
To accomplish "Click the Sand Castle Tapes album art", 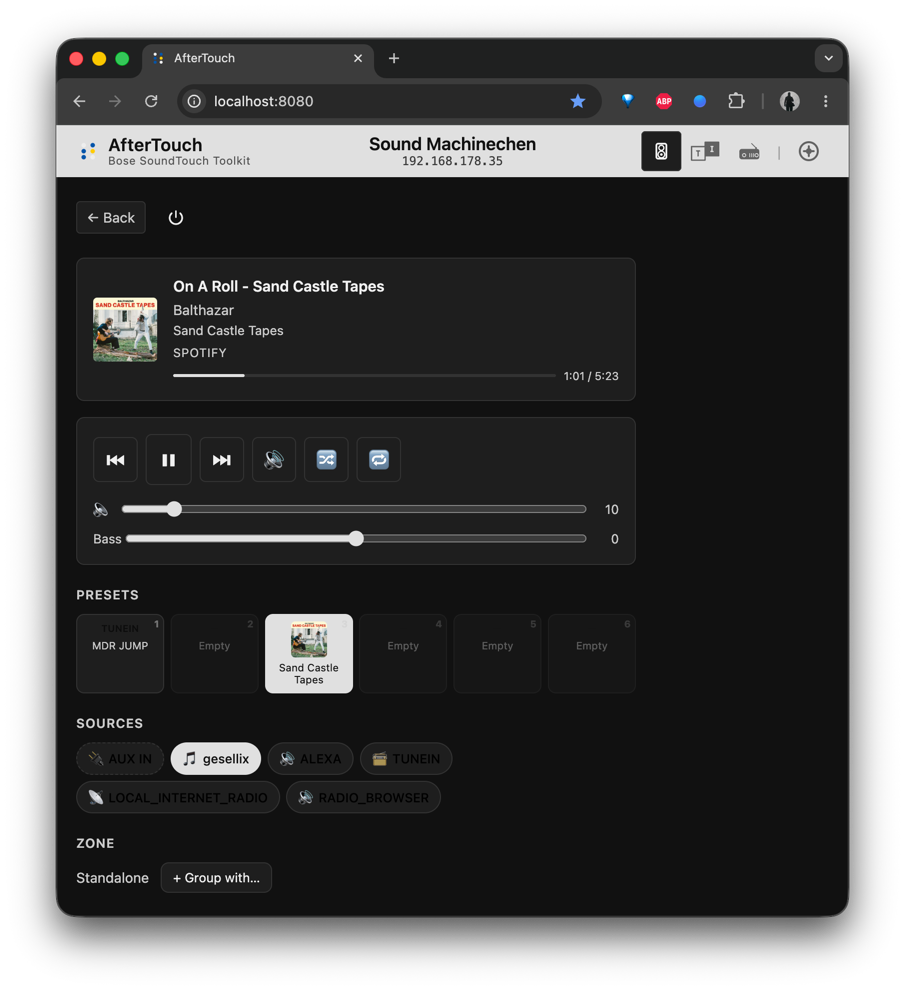I will coord(125,329).
